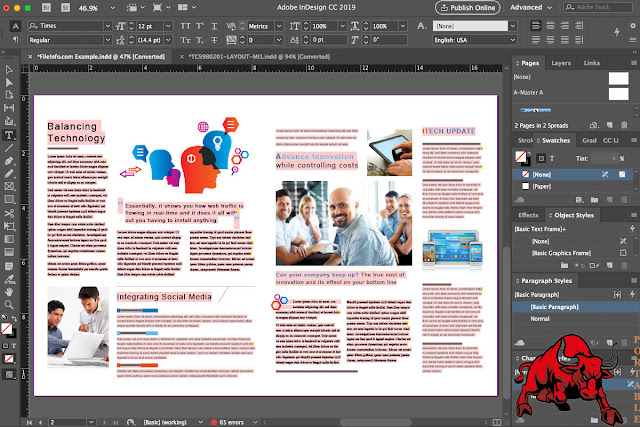Apply Strikethrough formatting icon
Screen dimensions: 640x427
pos(214,40)
